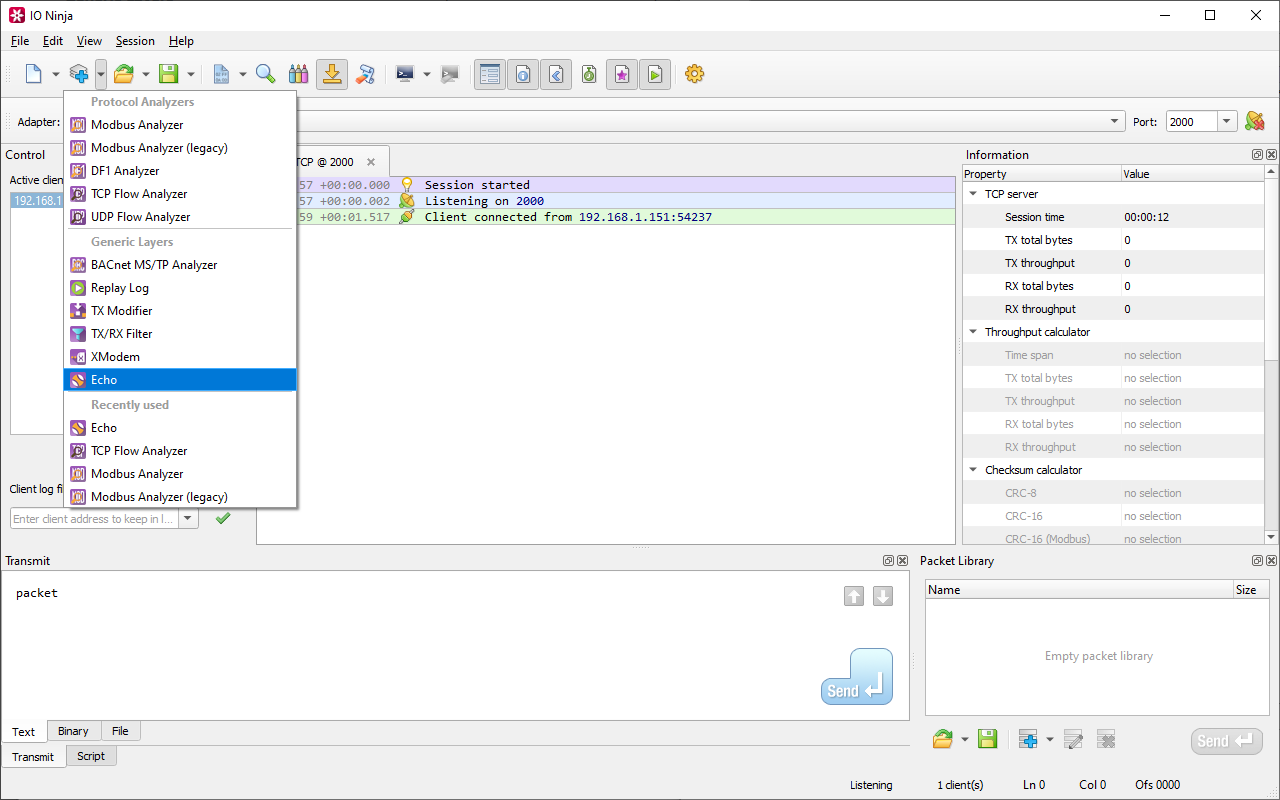Image resolution: width=1280 pixels, height=800 pixels.
Task: Click the next packet down arrow
Action: tap(883, 596)
